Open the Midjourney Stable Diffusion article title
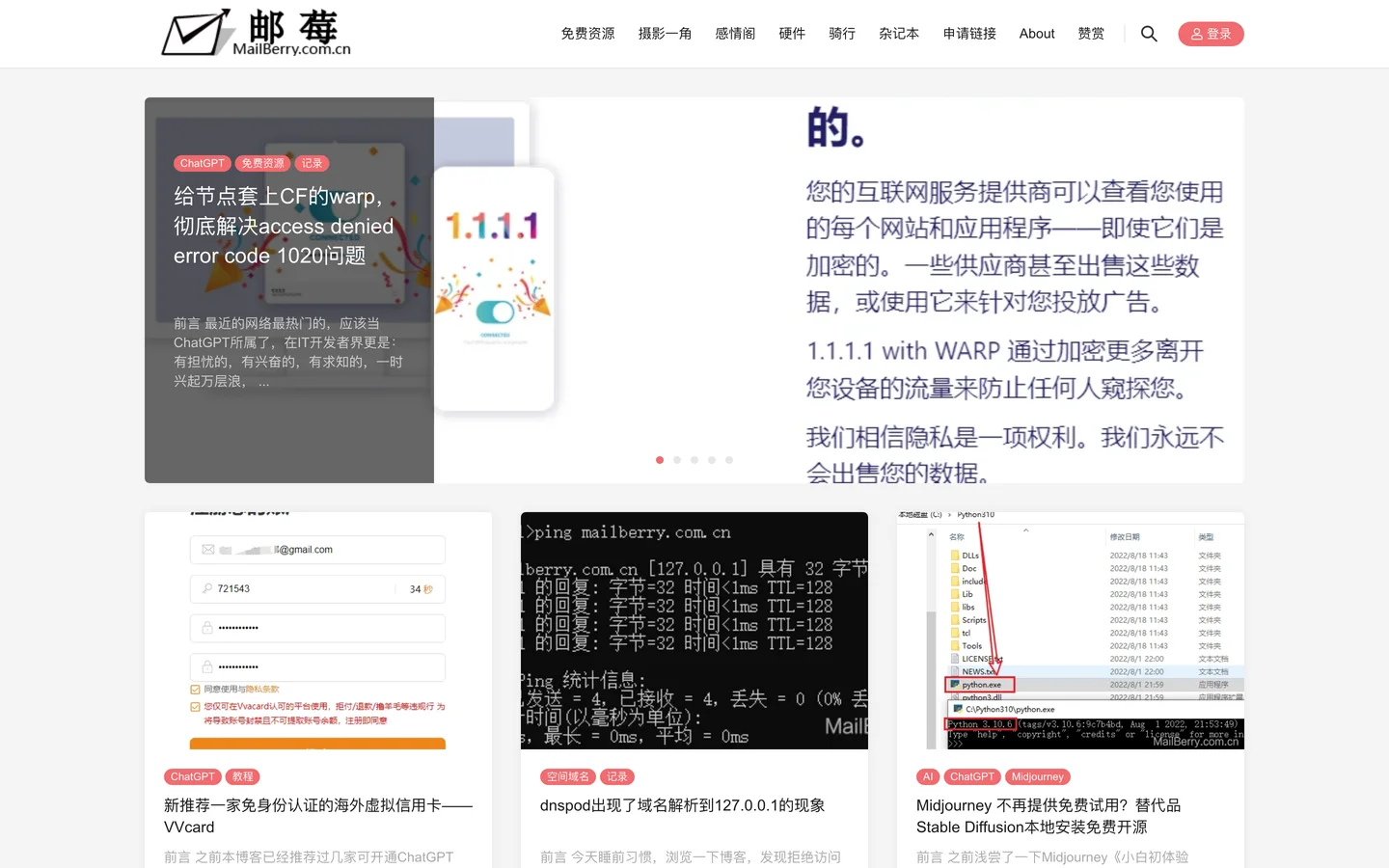Screen dimensions: 1389x868 (x=1049, y=816)
